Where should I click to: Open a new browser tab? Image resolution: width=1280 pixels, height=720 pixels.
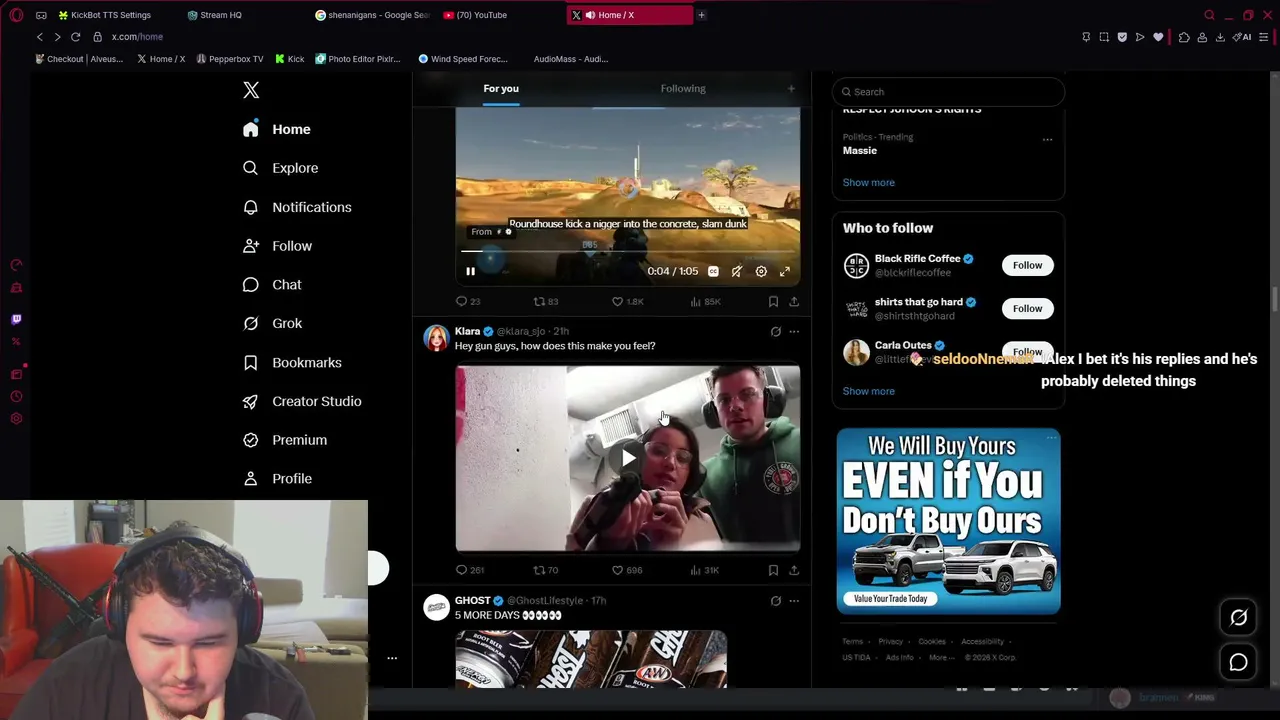point(701,15)
